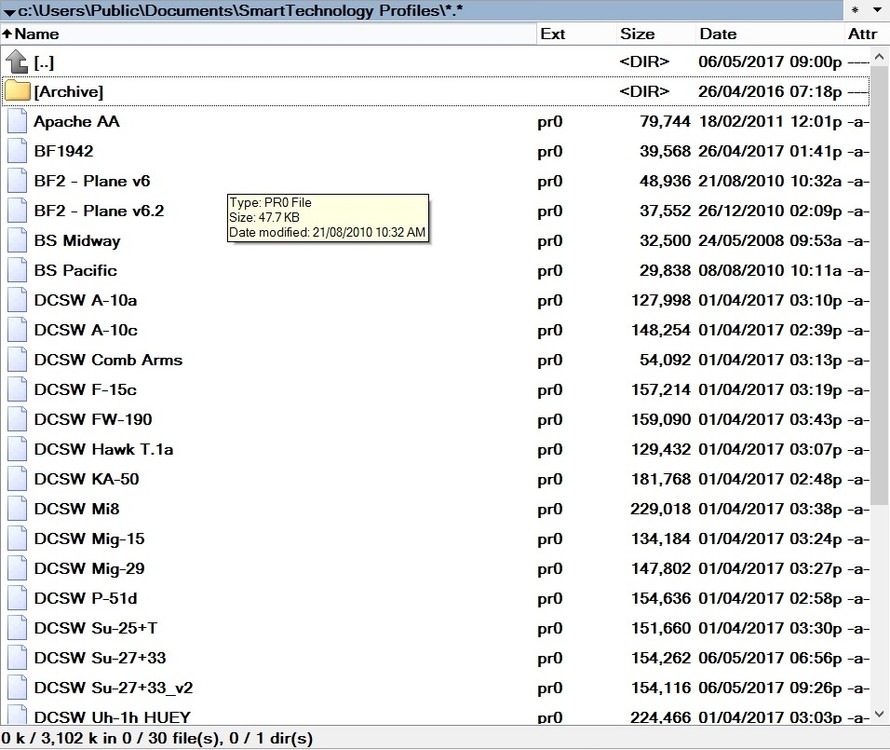Click the DCSW Su-25+T file icon

17,628
